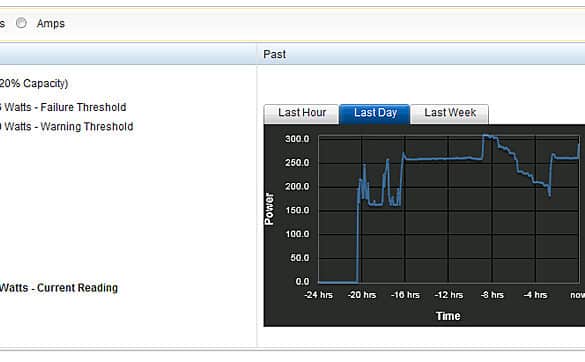The width and height of the screenshot is (585, 362).
Task: Click the Amps label text
Action: (x=50, y=24)
